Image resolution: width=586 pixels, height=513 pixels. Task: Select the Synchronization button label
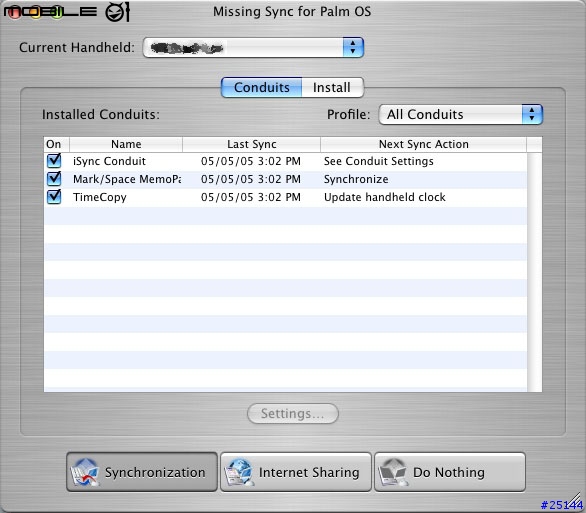click(155, 472)
